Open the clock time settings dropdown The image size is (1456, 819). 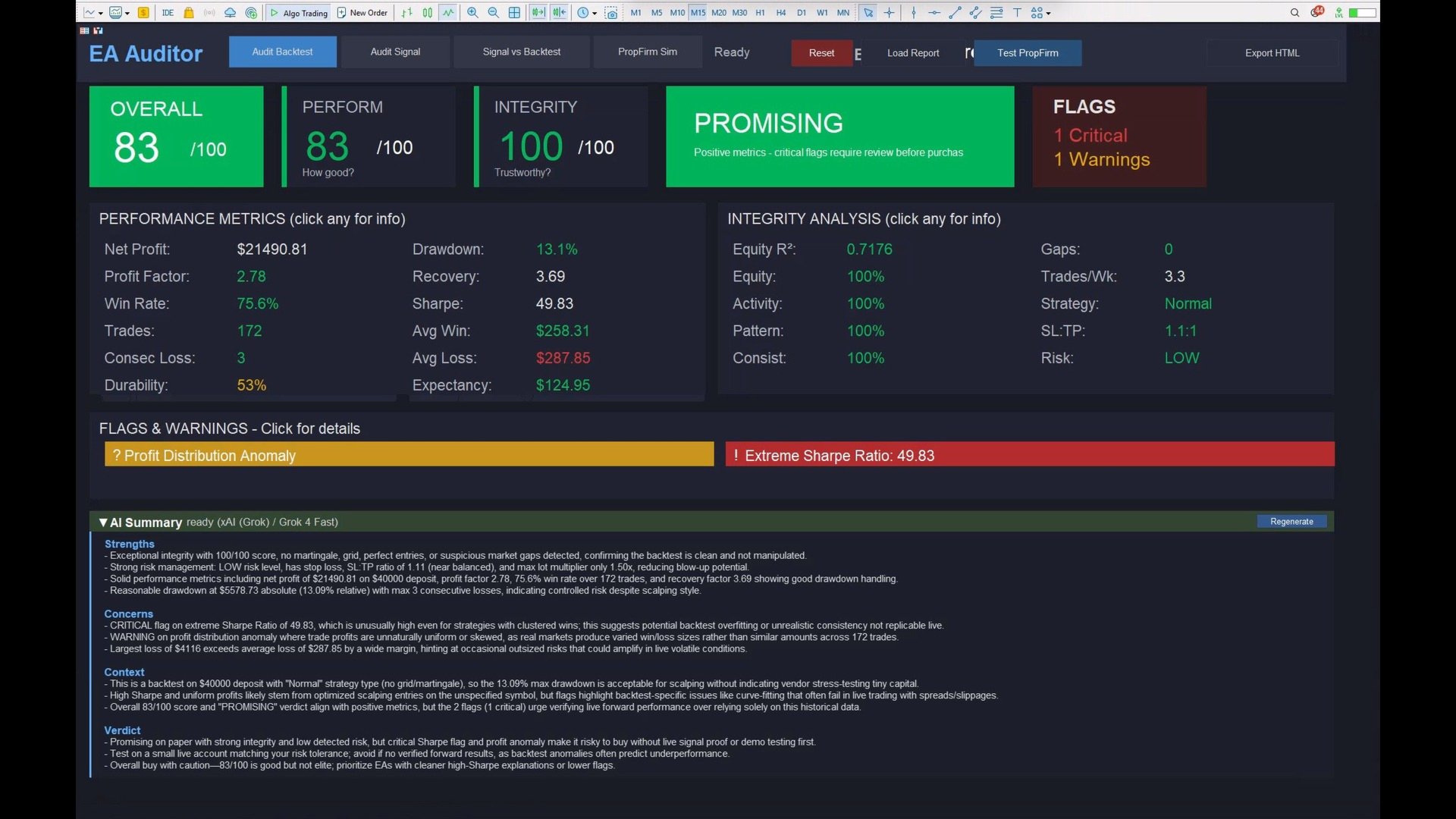[x=595, y=13]
